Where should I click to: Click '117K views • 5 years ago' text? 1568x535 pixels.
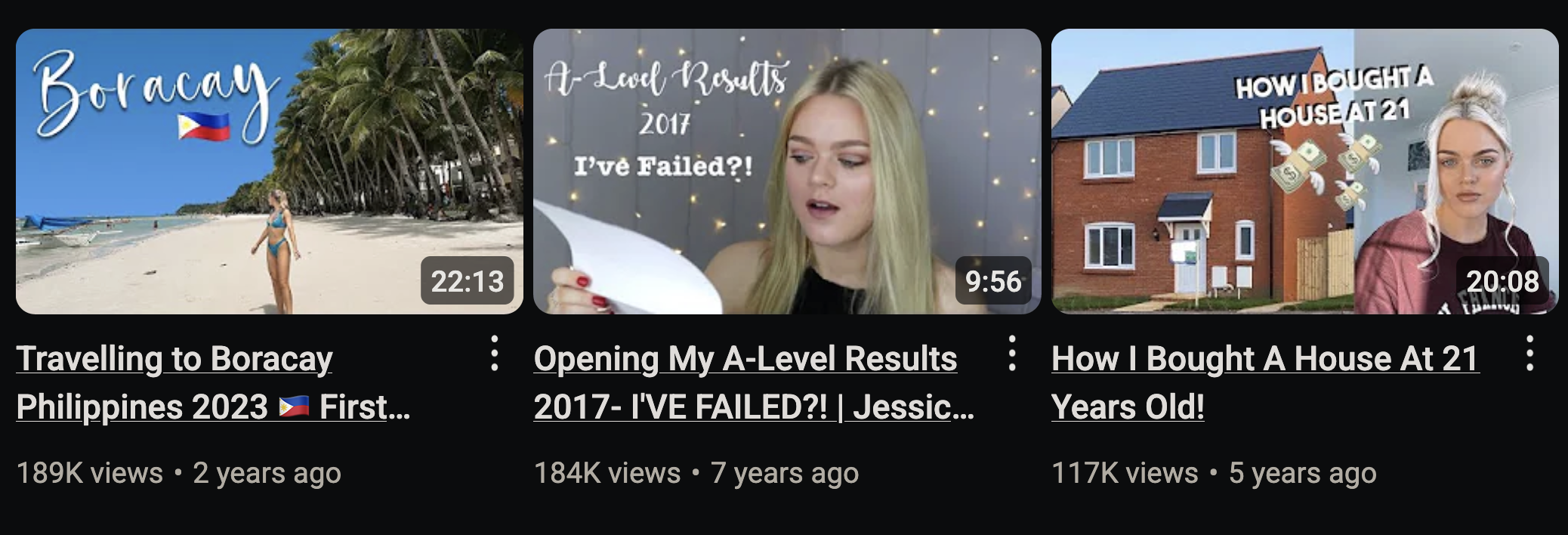coord(1214,473)
